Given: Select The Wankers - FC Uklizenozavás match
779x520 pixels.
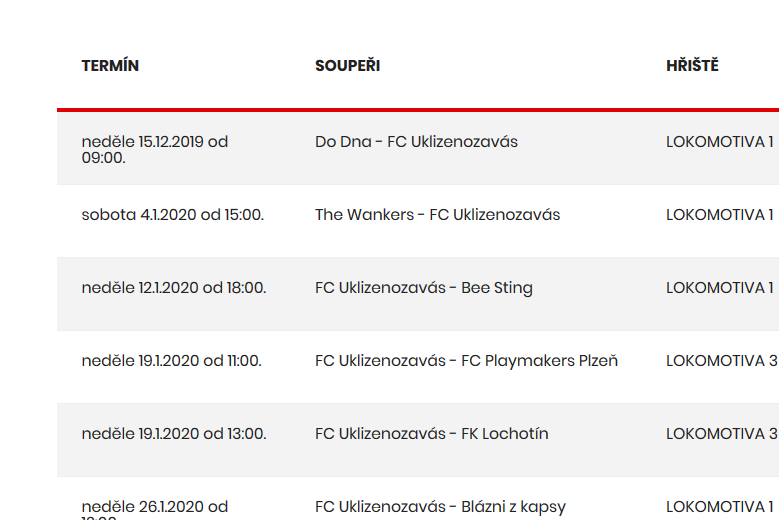Looking at the screenshot, I should (x=437, y=215).
